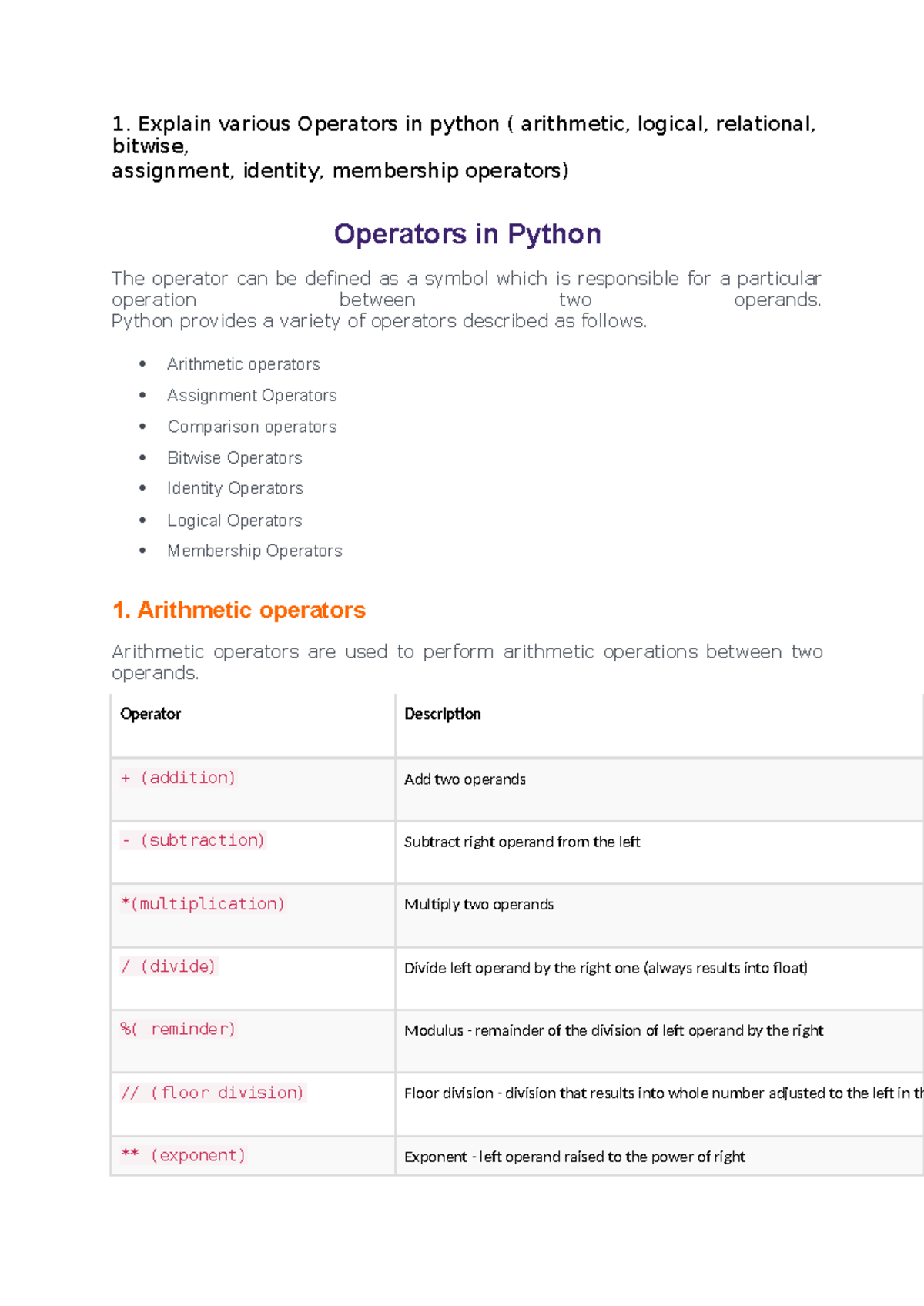The width and height of the screenshot is (924, 1306).
Task: Click the '- (subtraction)' operator cell
Action: tap(192, 840)
